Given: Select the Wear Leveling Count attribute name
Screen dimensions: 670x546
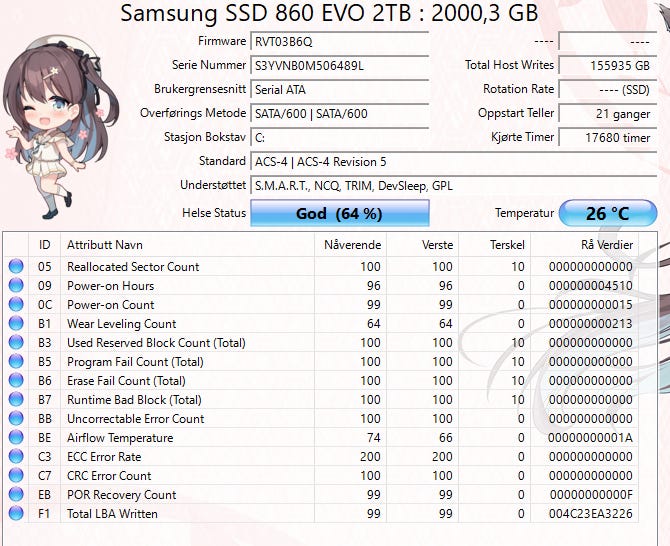Looking at the screenshot, I should tap(121, 323).
